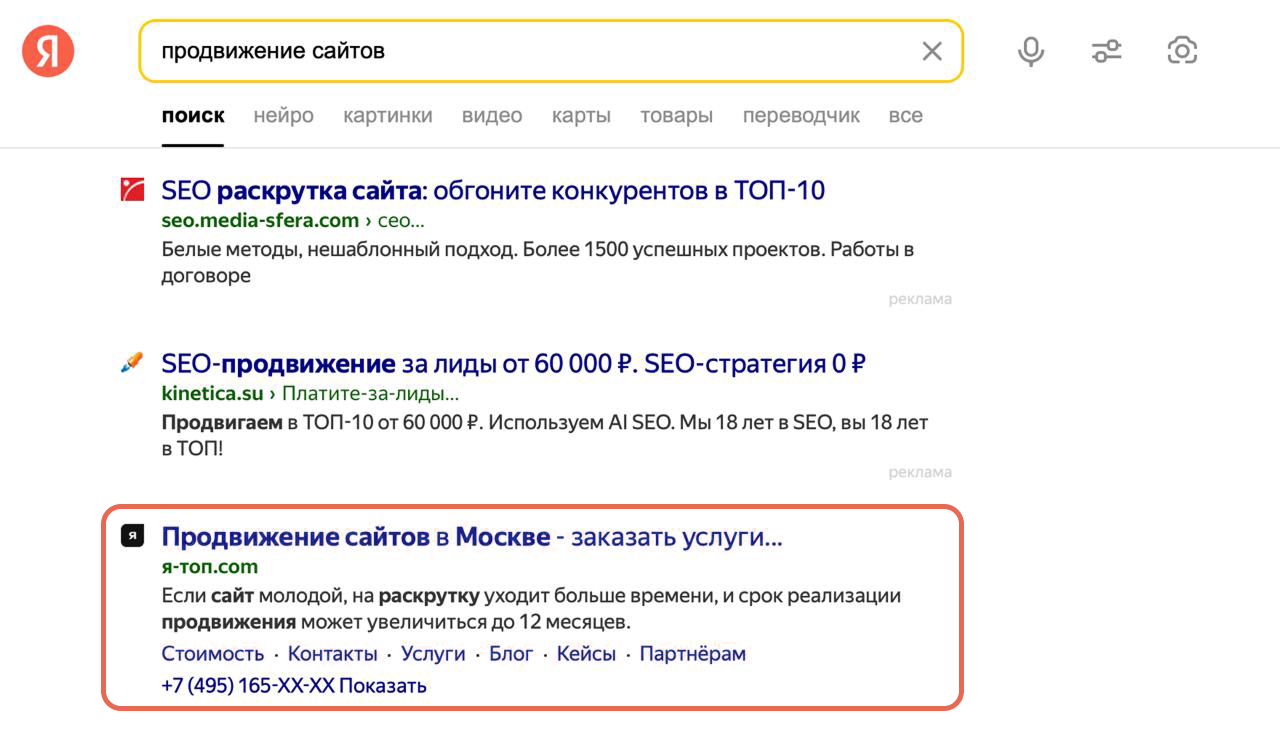Open the SEO-продвижение за лиды result
This screenshot has height=732, width=1280.
(x=512, y=363)
